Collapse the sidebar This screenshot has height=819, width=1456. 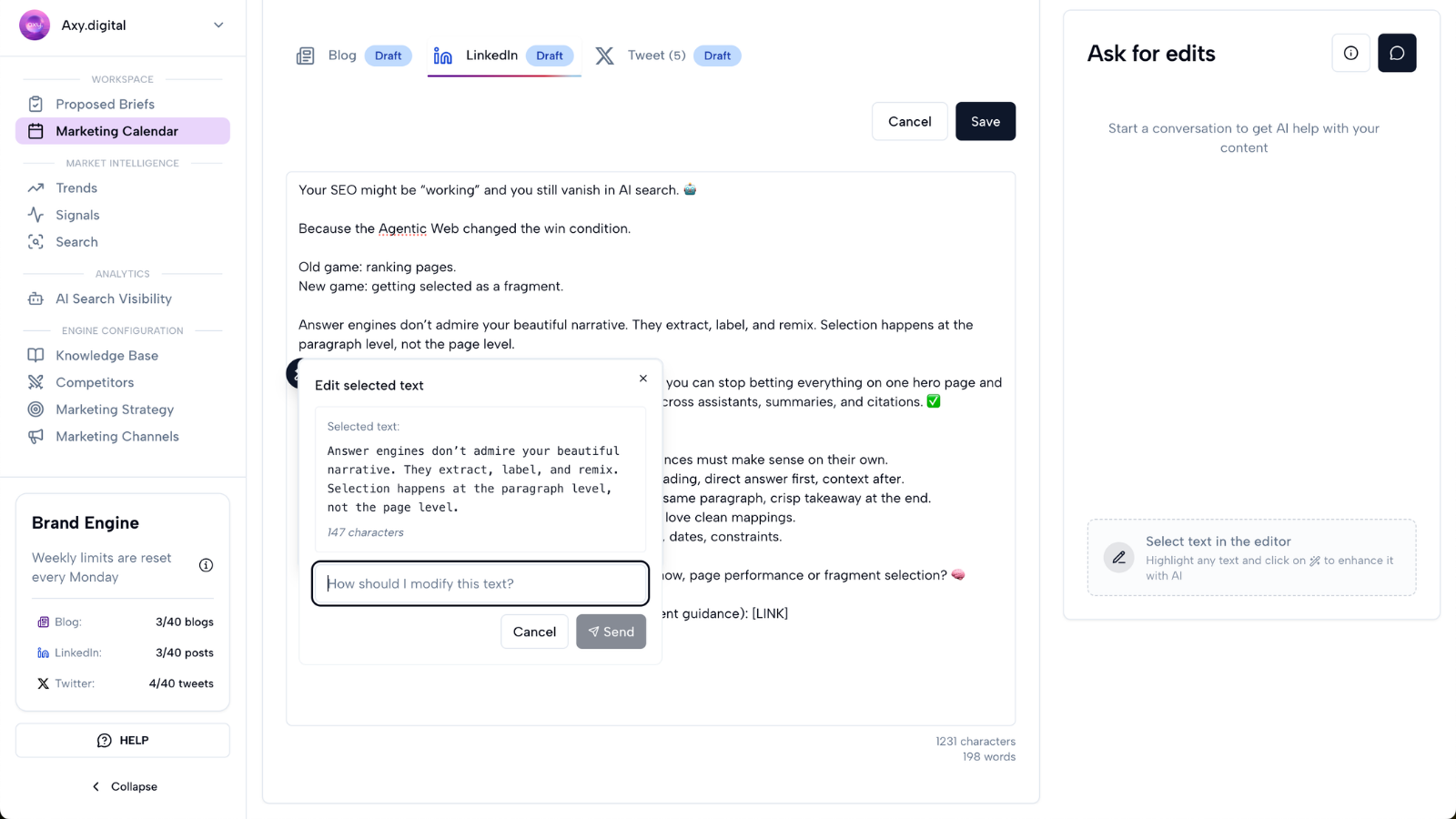125,786
